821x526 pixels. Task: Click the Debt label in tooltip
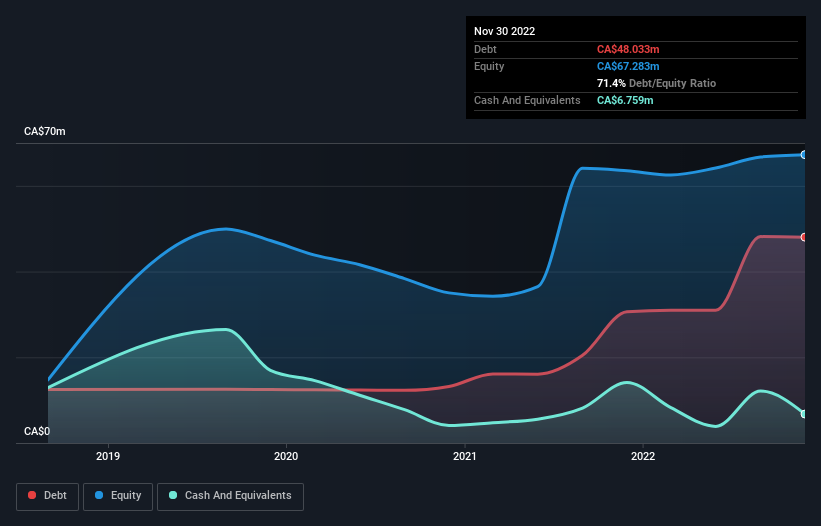pyautogui.click(x=485, y=49)
